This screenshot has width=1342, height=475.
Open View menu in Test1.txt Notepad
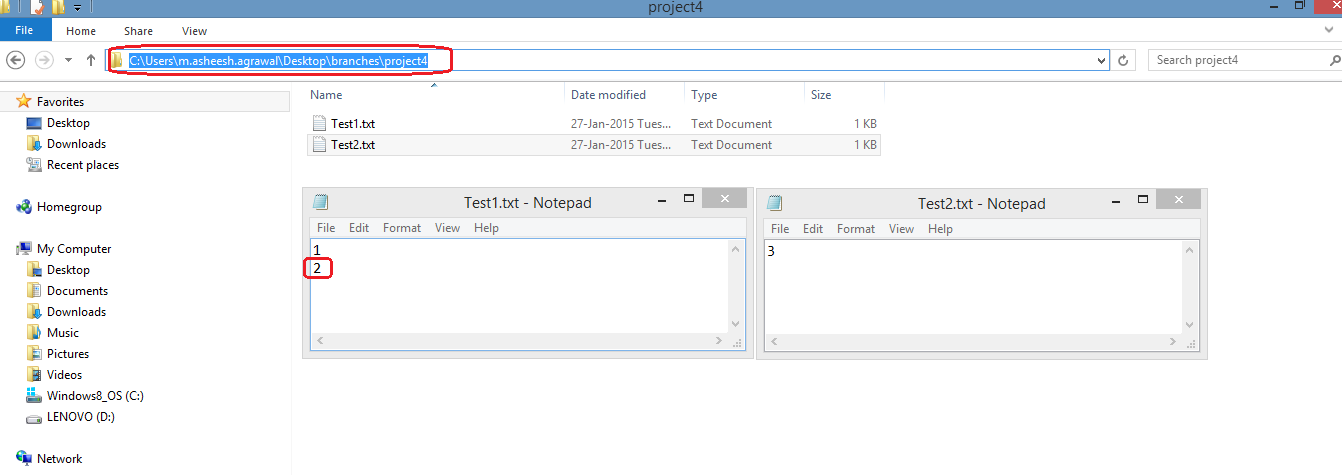(x=447, y=228)
